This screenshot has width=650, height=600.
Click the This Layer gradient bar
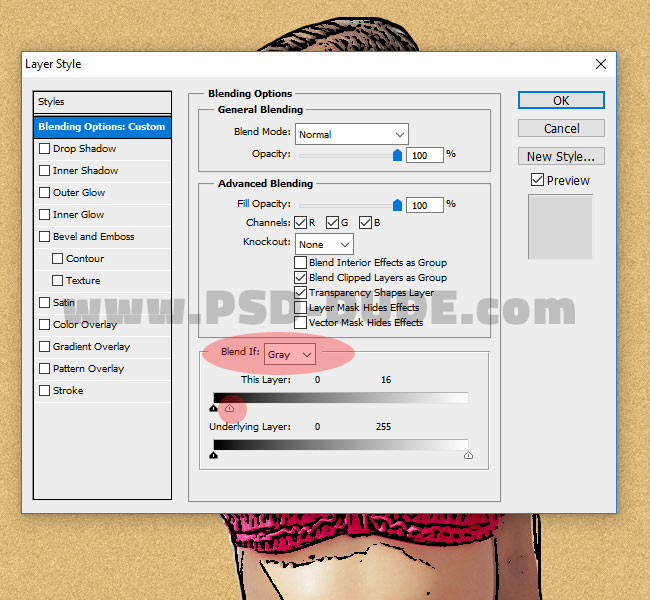click(341, 398)
